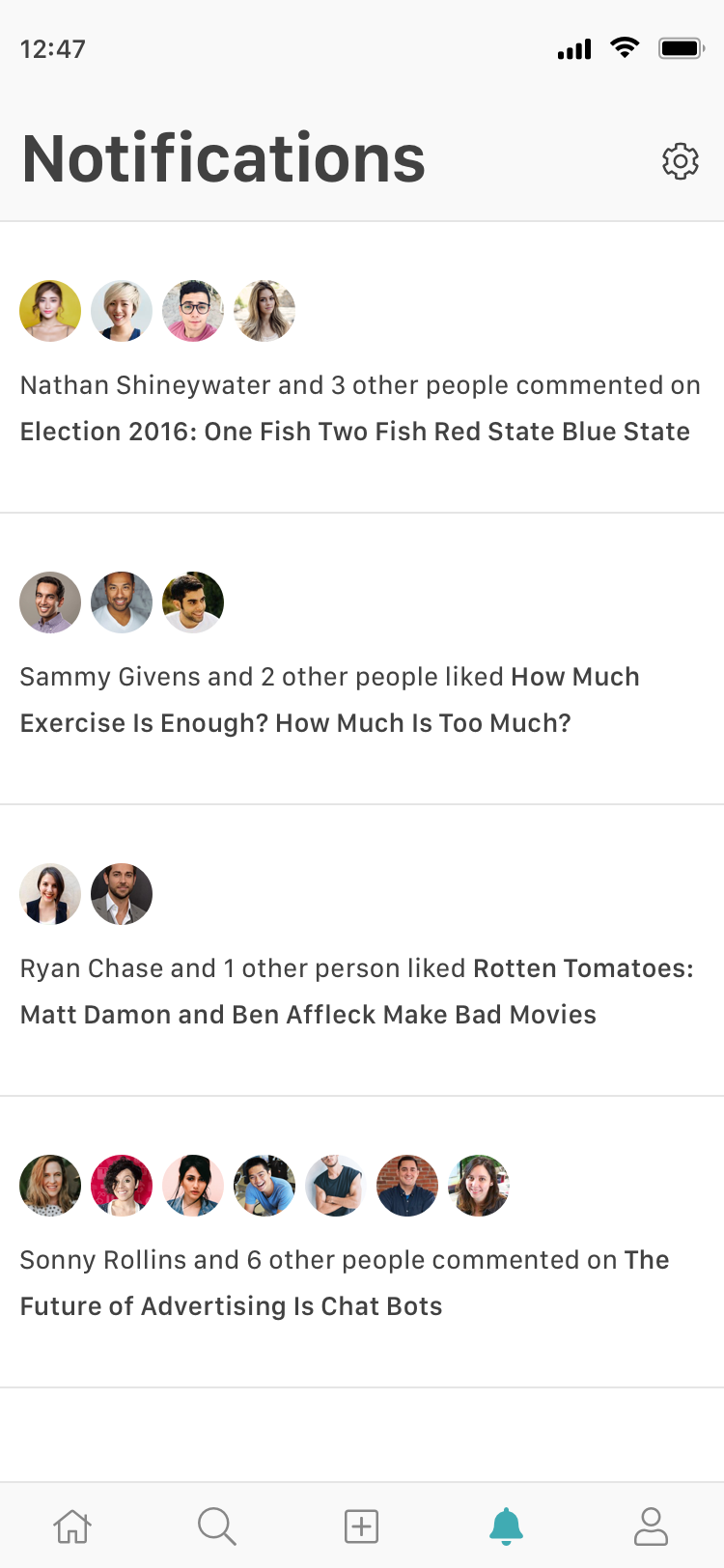The height and width of the screenshot is (1568, 724).
Task: Open Election 2016: One Fish Two Fish article
Action: [355, 432]
